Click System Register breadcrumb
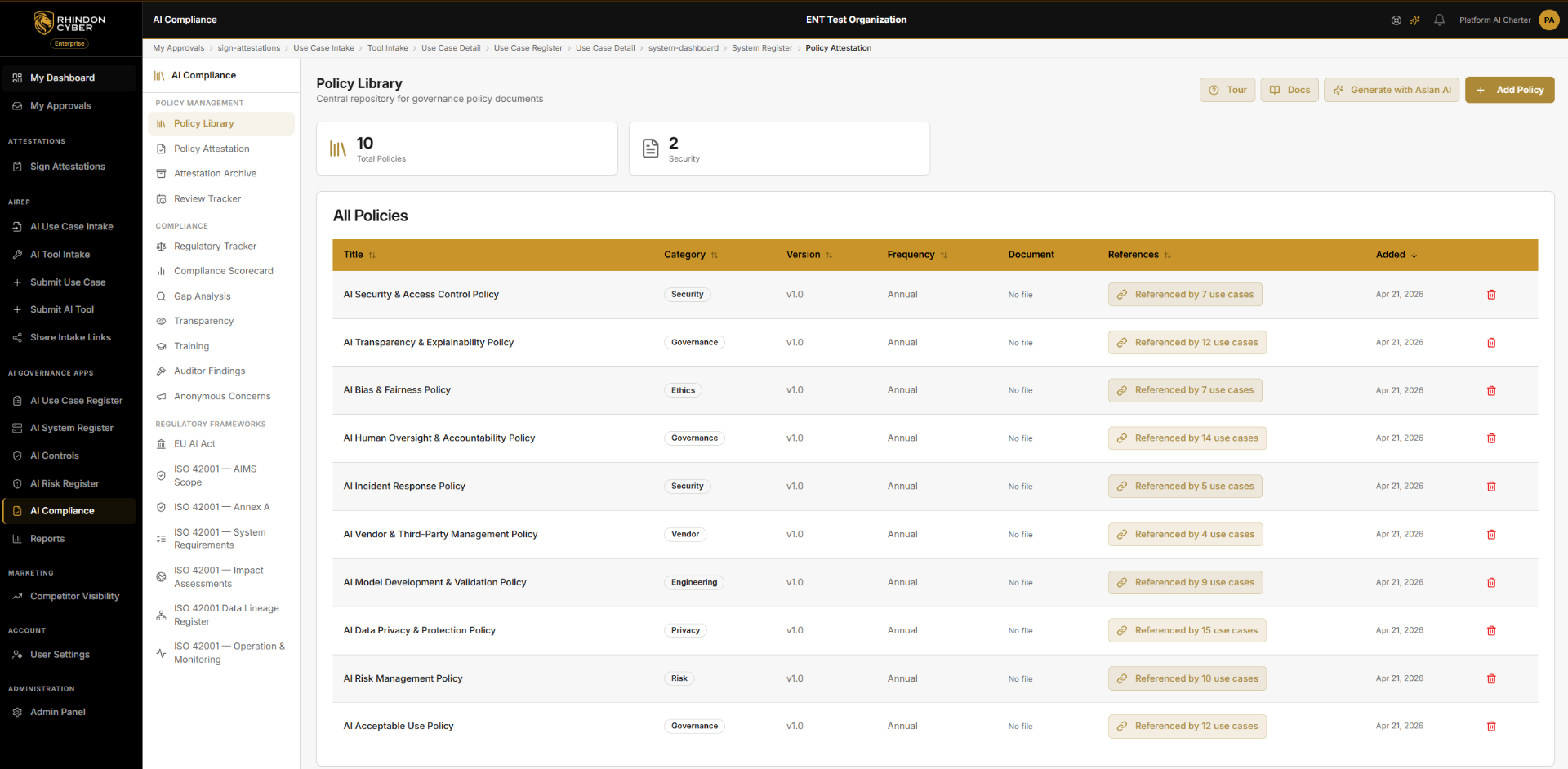The width and height of the screenshot is (1568, 769). (x=762, y=48)
